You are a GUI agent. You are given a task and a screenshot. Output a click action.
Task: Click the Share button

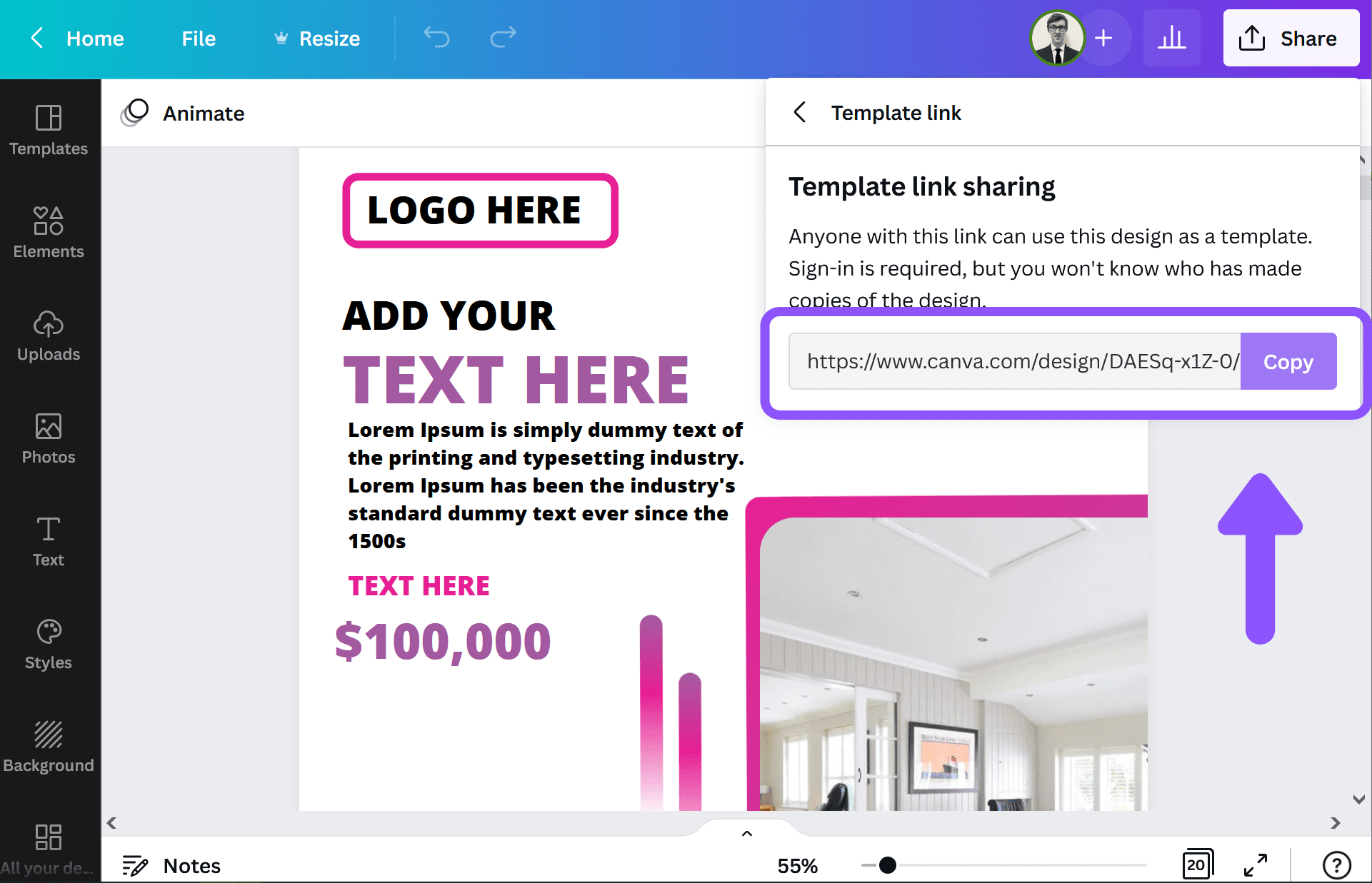click(1289, 39)
